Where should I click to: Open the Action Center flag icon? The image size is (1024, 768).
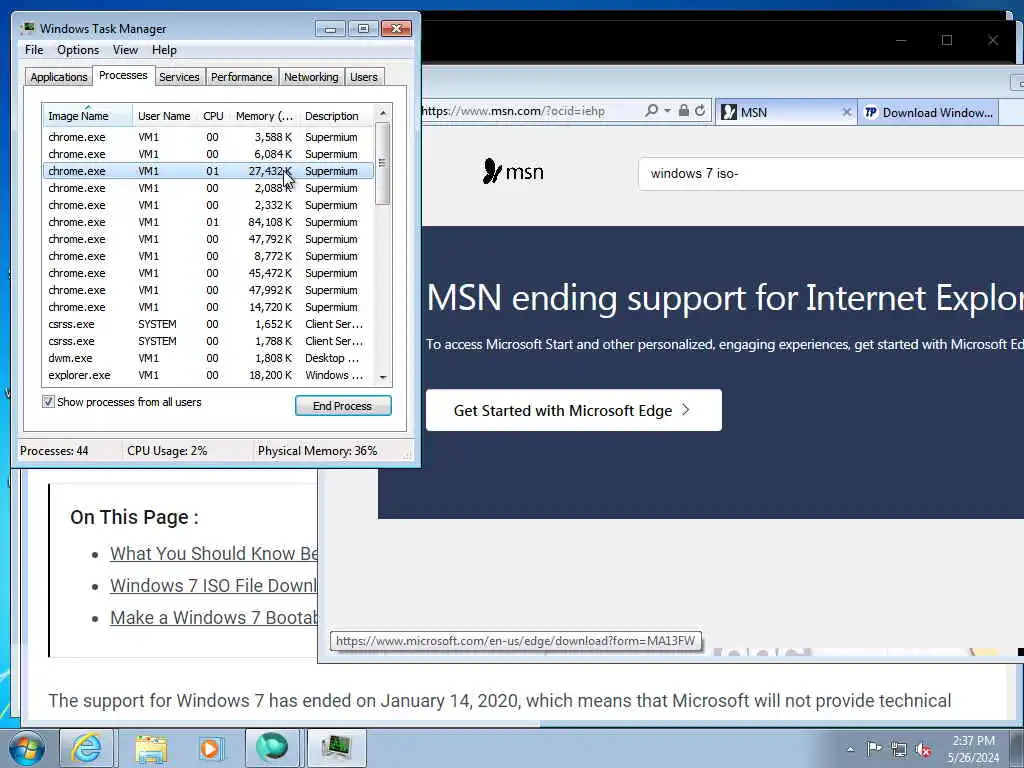(874, 748)
